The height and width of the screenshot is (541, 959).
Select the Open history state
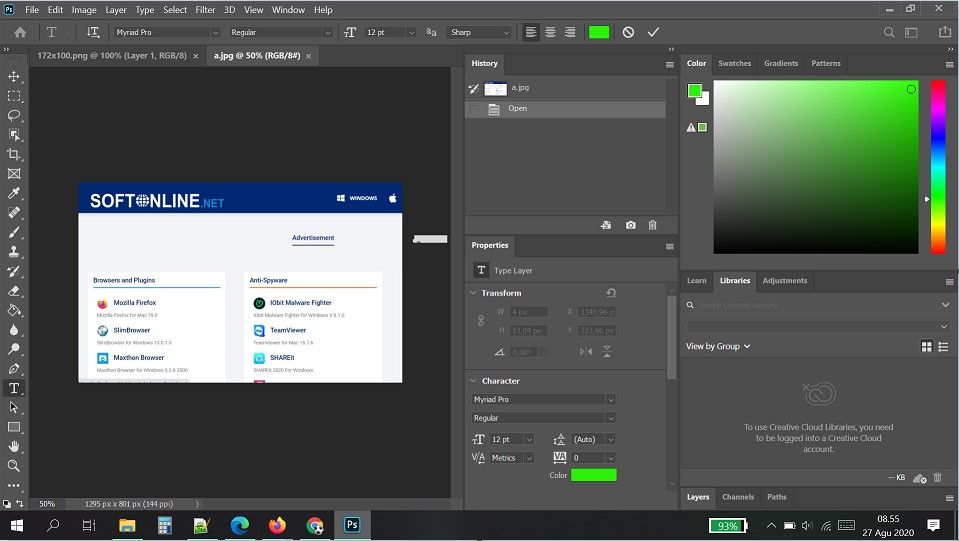[x=565, y=109]
